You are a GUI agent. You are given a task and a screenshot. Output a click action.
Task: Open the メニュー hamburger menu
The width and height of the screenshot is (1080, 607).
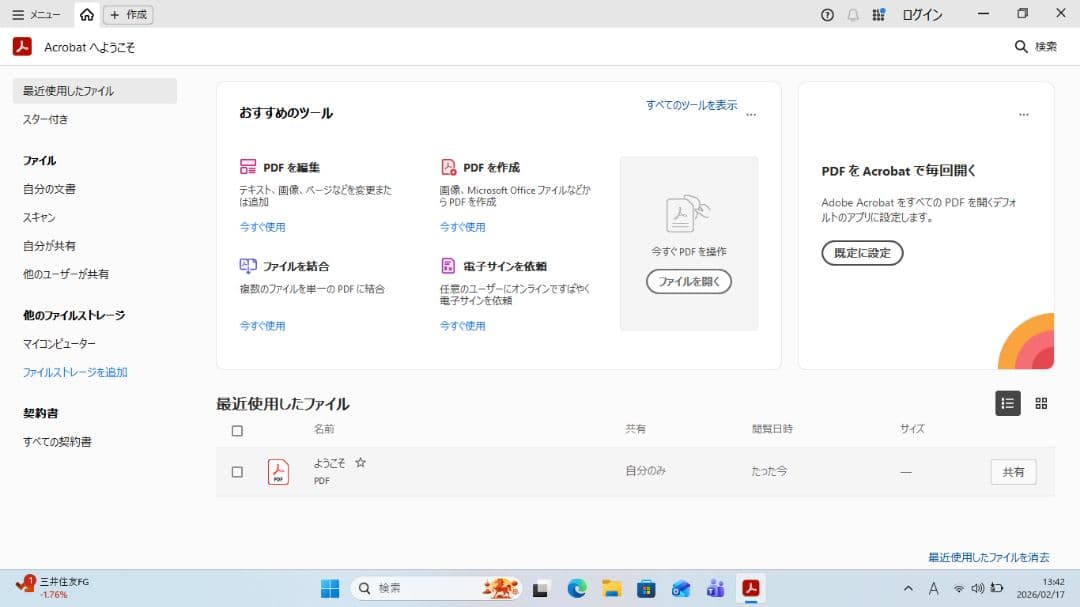36,15
